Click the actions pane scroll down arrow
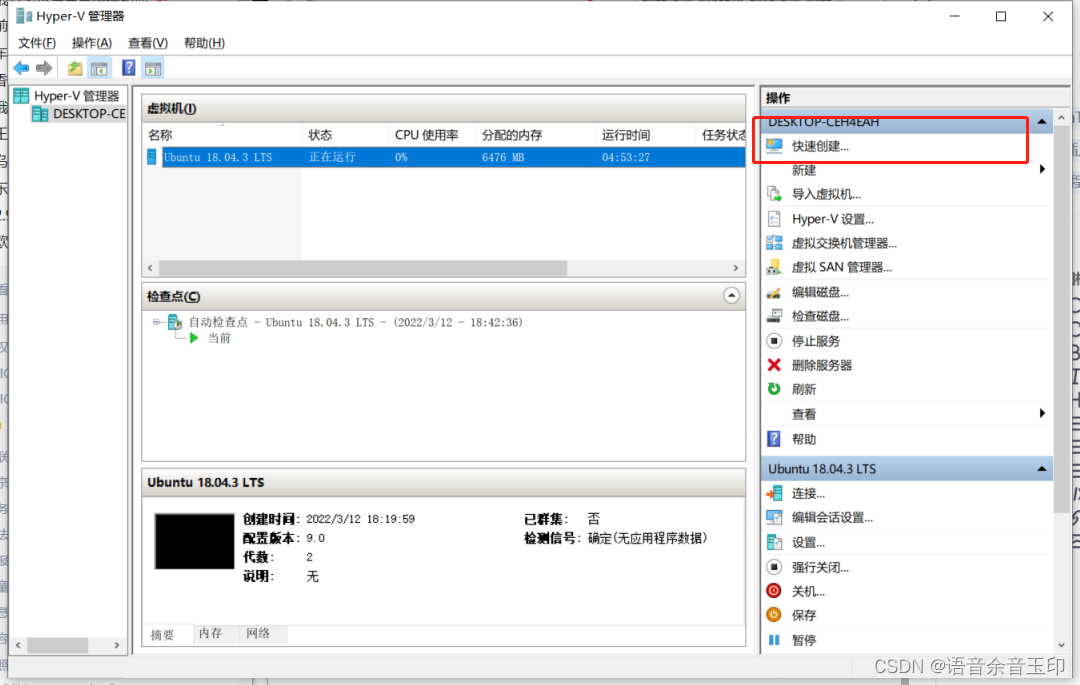The image size is (1080, 685). (1061, 645)
